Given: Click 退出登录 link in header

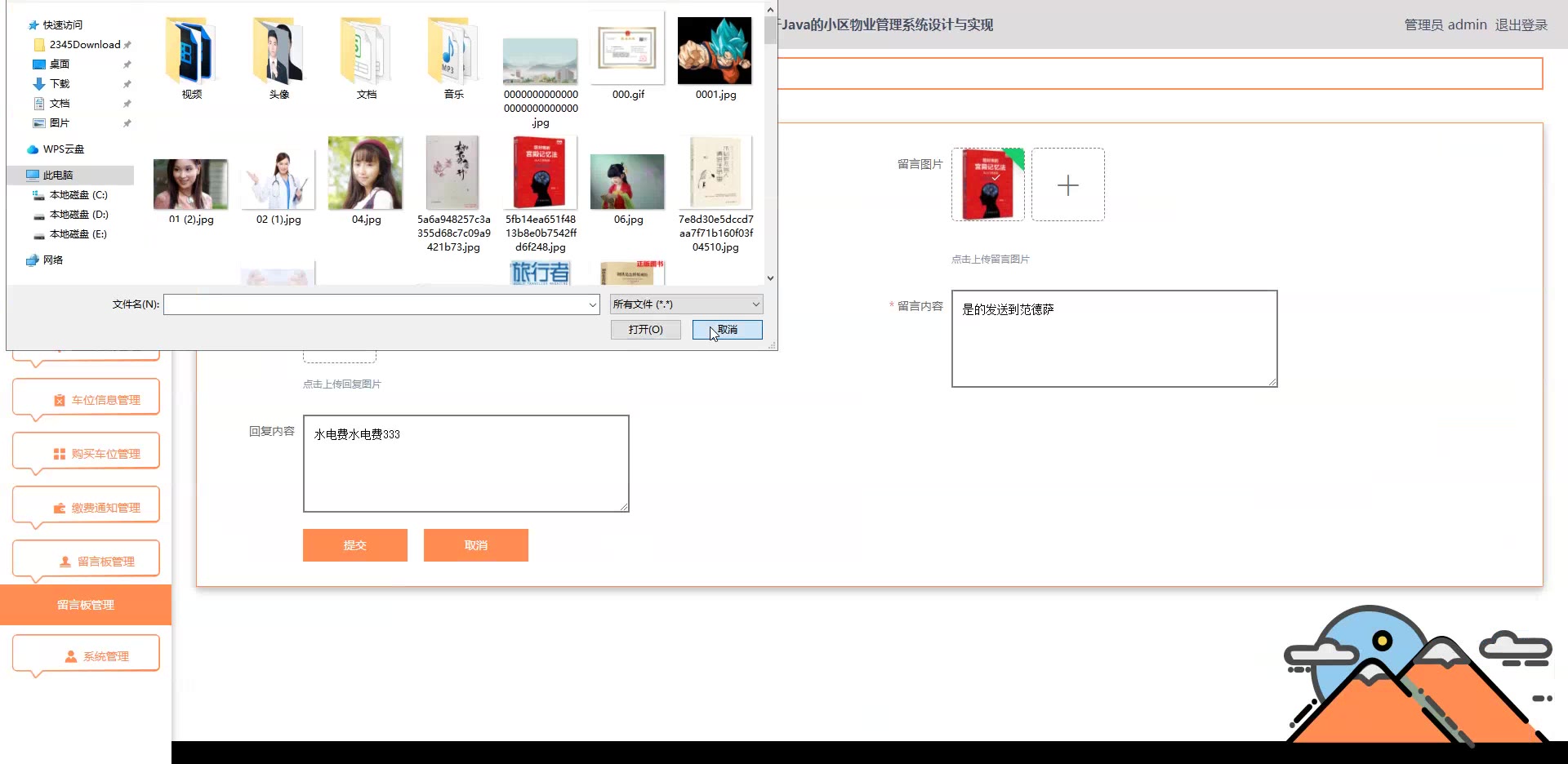Looking at the screenshot, I should click(x=1521, y=25).
